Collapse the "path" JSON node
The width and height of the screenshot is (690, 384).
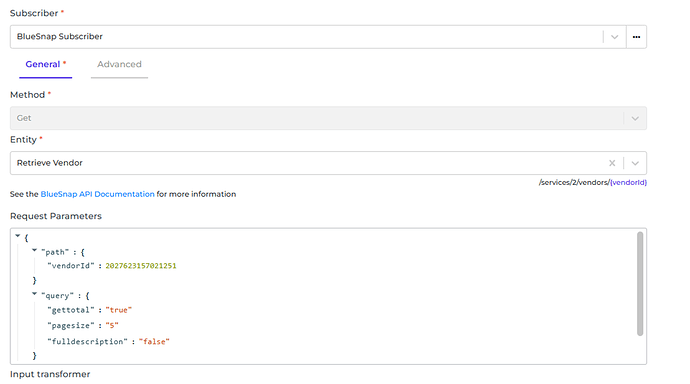tap(34, 250)
